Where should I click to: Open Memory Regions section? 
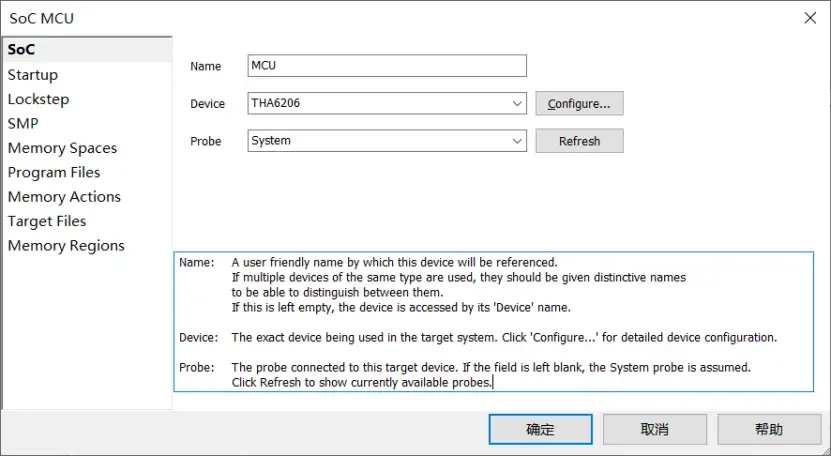click(66, 245)
